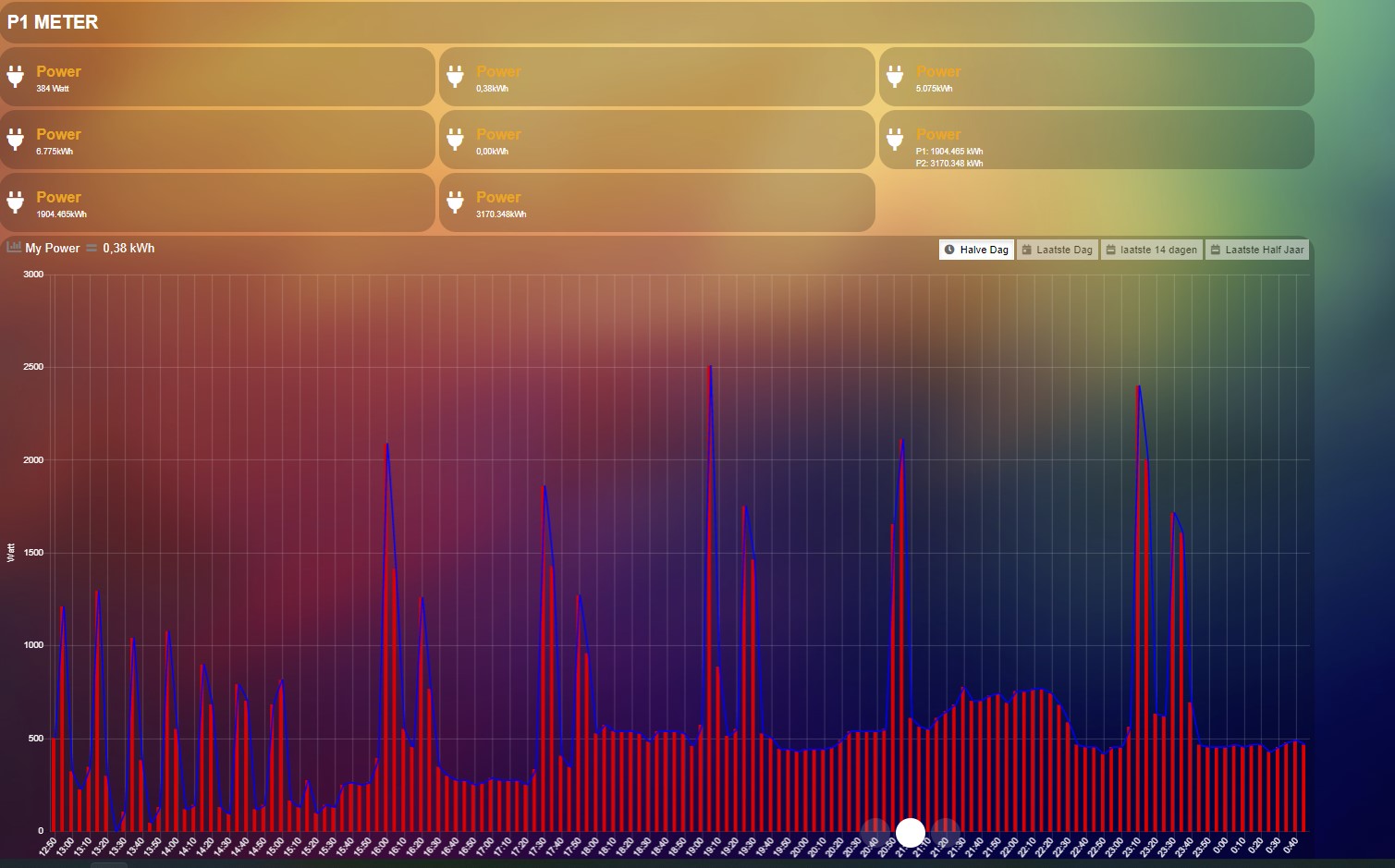The height and width of the screenshot is (868, 1395).
Task: Click the Watt y-axis title
Action: (x=11, y=553)
